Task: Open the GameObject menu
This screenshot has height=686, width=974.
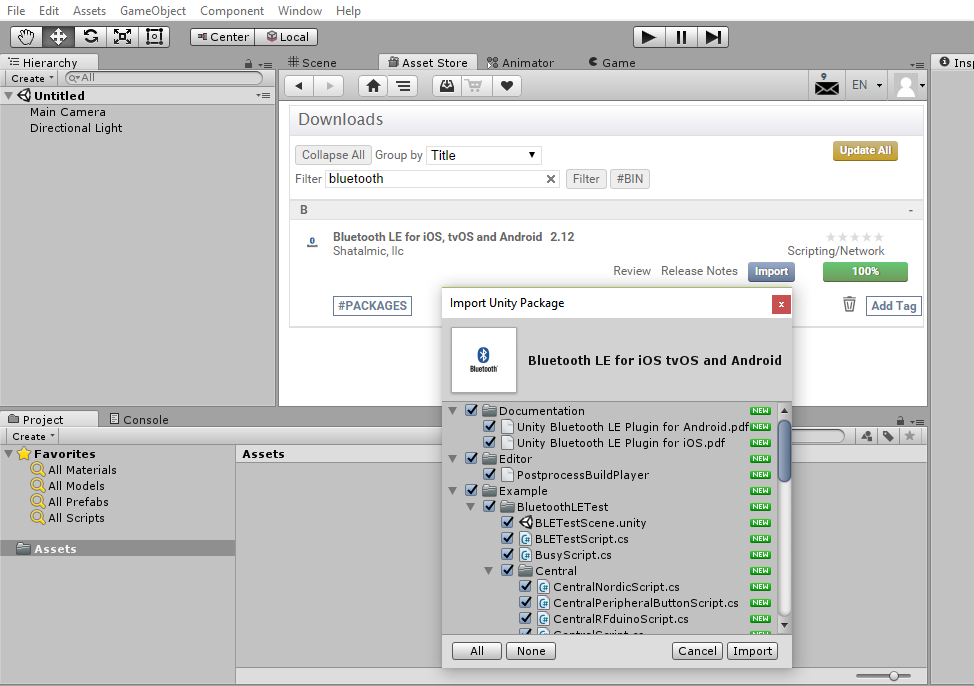Action: tap(153, 11)
